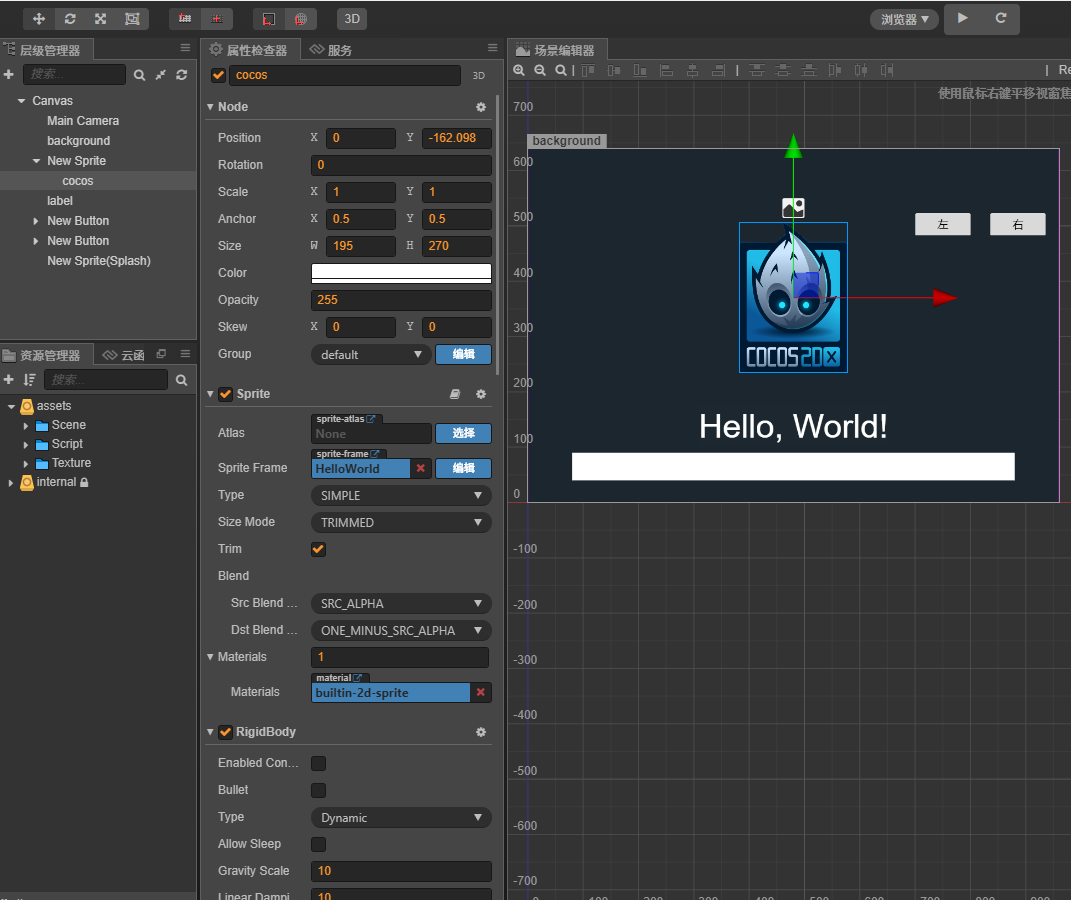Check the Bullet checkbox

click(318, 790)
